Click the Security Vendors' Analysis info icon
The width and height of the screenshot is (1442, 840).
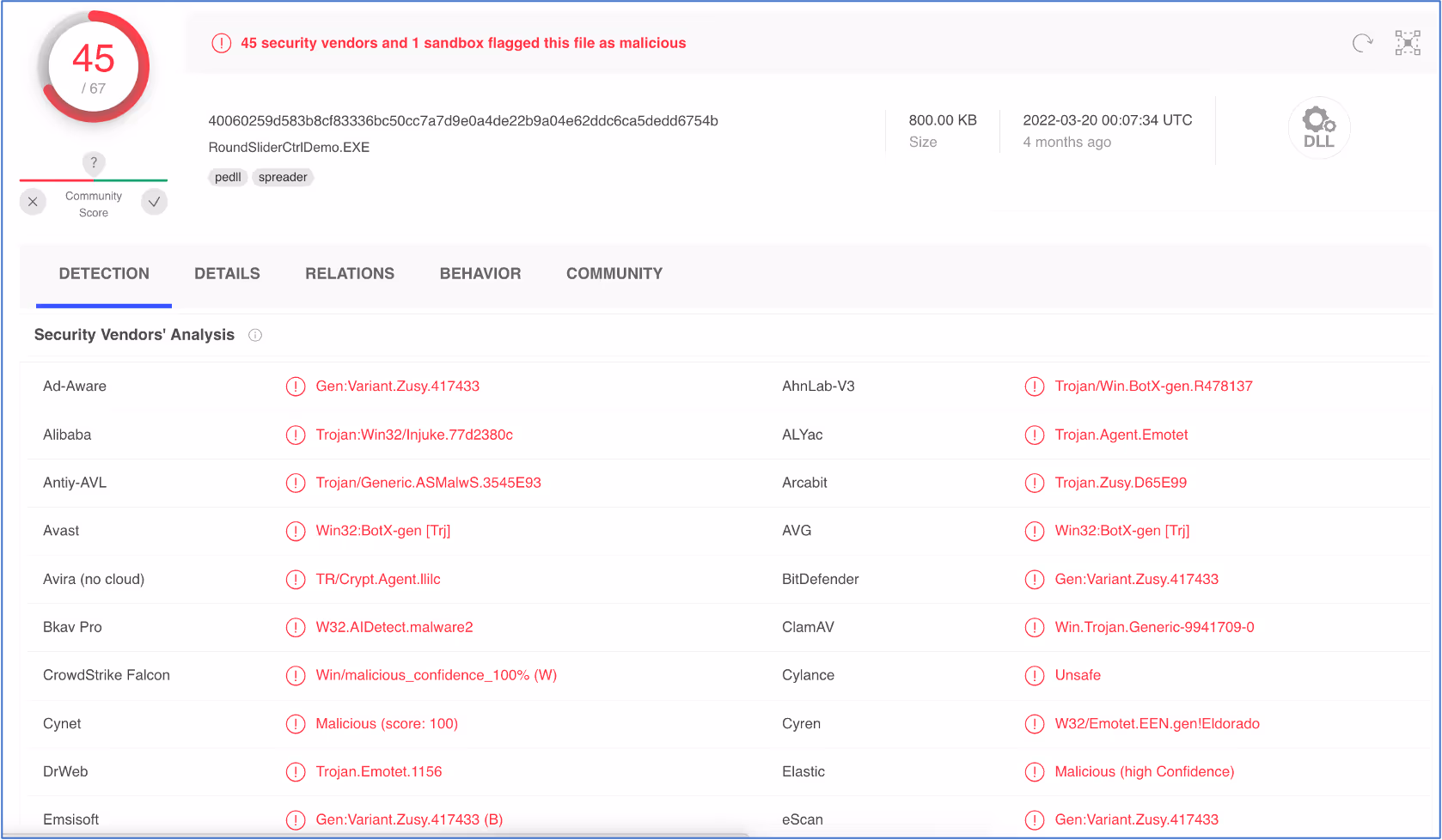tap(255, 335)
